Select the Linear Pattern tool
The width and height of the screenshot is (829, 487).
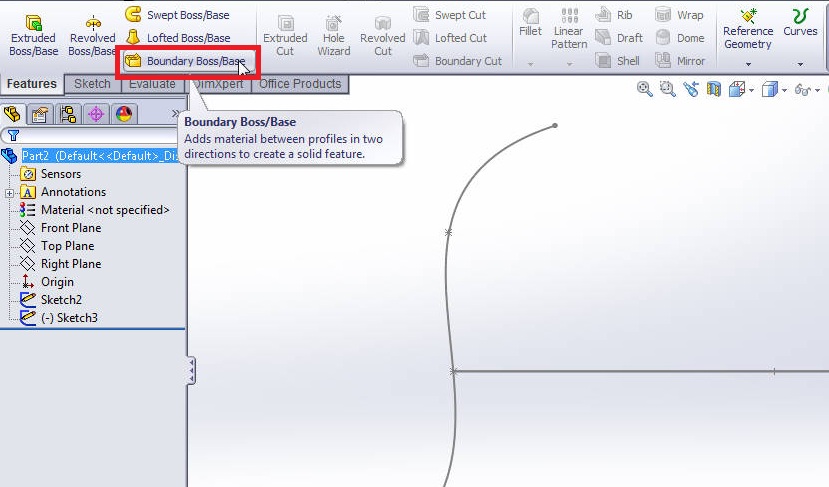coord(569,29)
